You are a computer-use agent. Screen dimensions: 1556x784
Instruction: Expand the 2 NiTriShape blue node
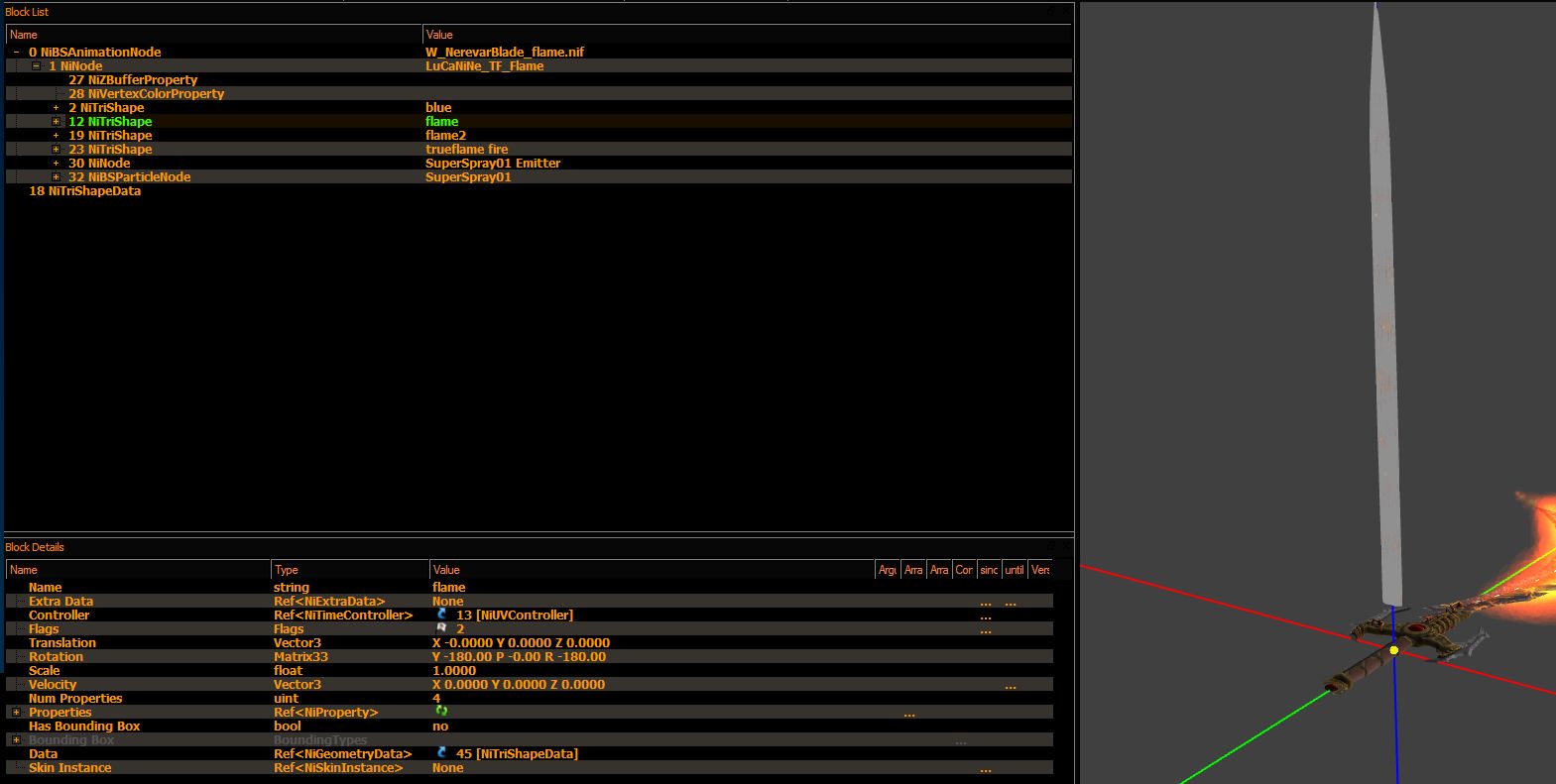[56, 107]
